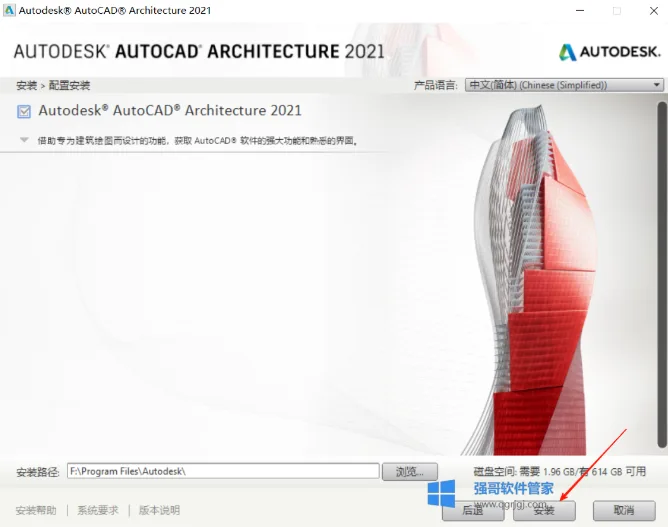This screenshot has height=527, width=668.
Task: Click the Autodesk logo in the header
Action: 610,52
